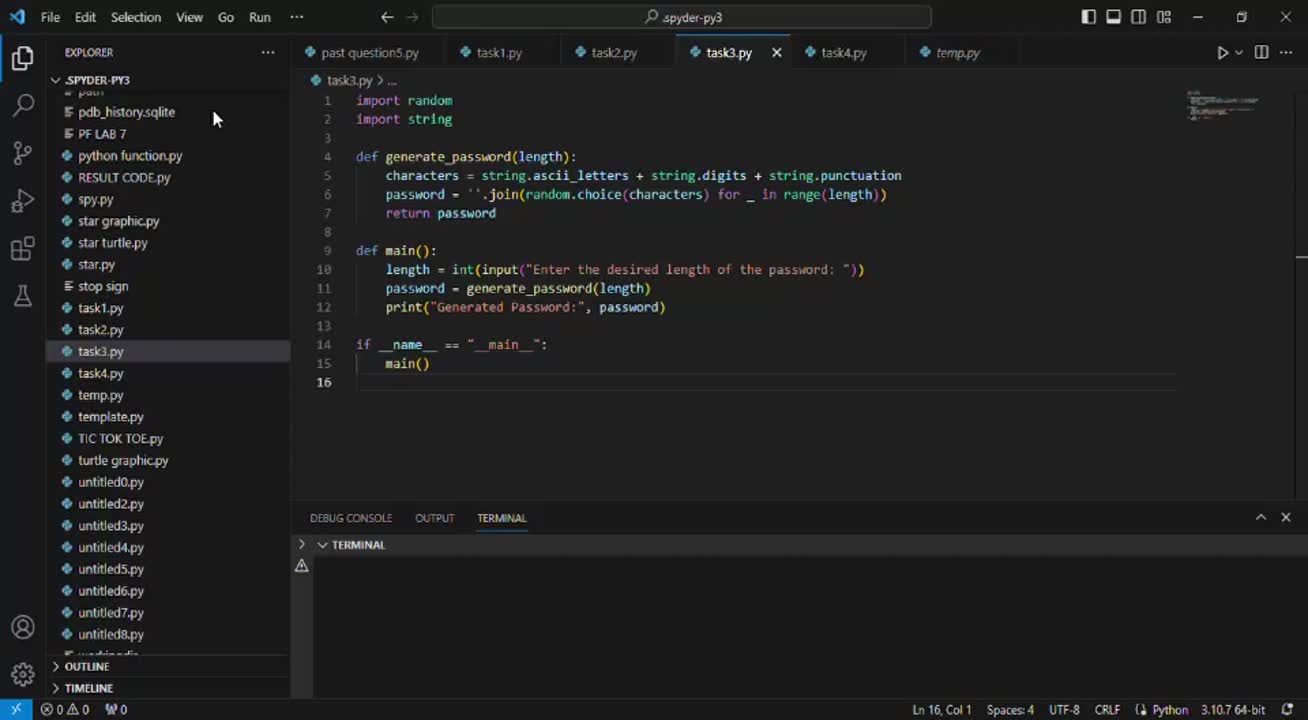The height and width of the screenshot is (720, 1308).
Task: Switch to the task1.py tab
Action: coord(499,53)
